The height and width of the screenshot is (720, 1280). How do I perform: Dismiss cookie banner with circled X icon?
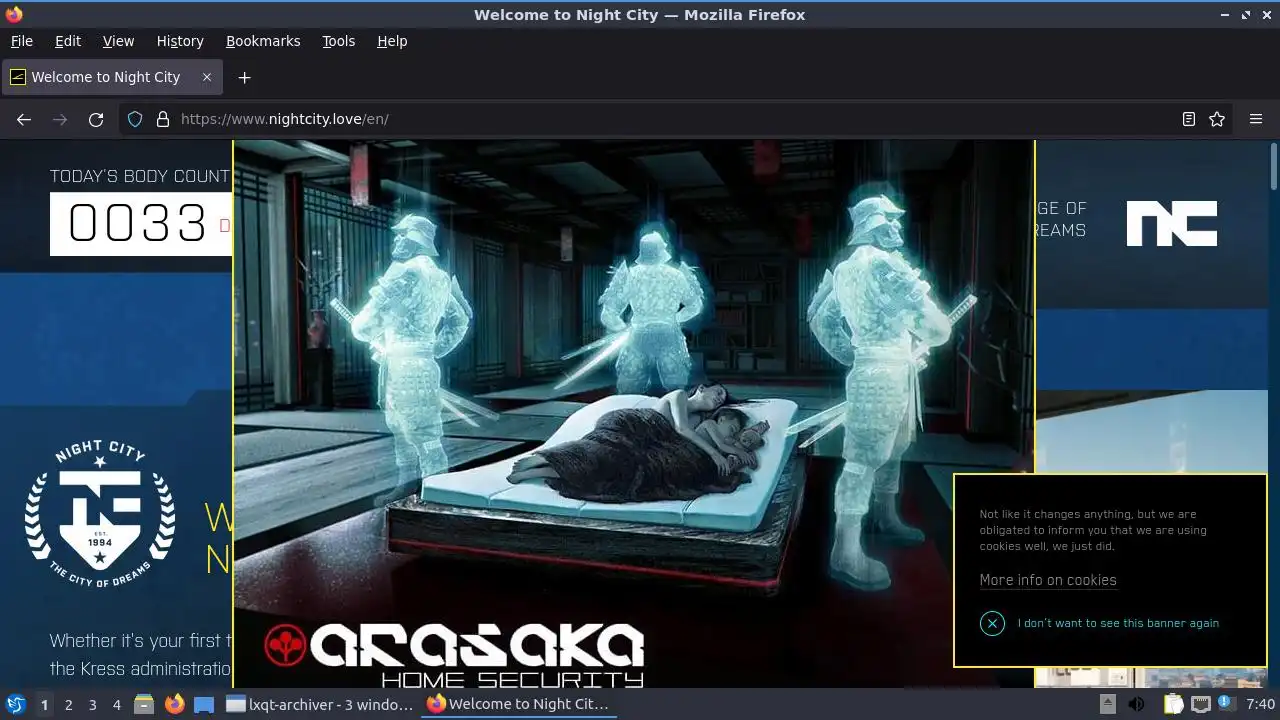click(x=992, y=623)
